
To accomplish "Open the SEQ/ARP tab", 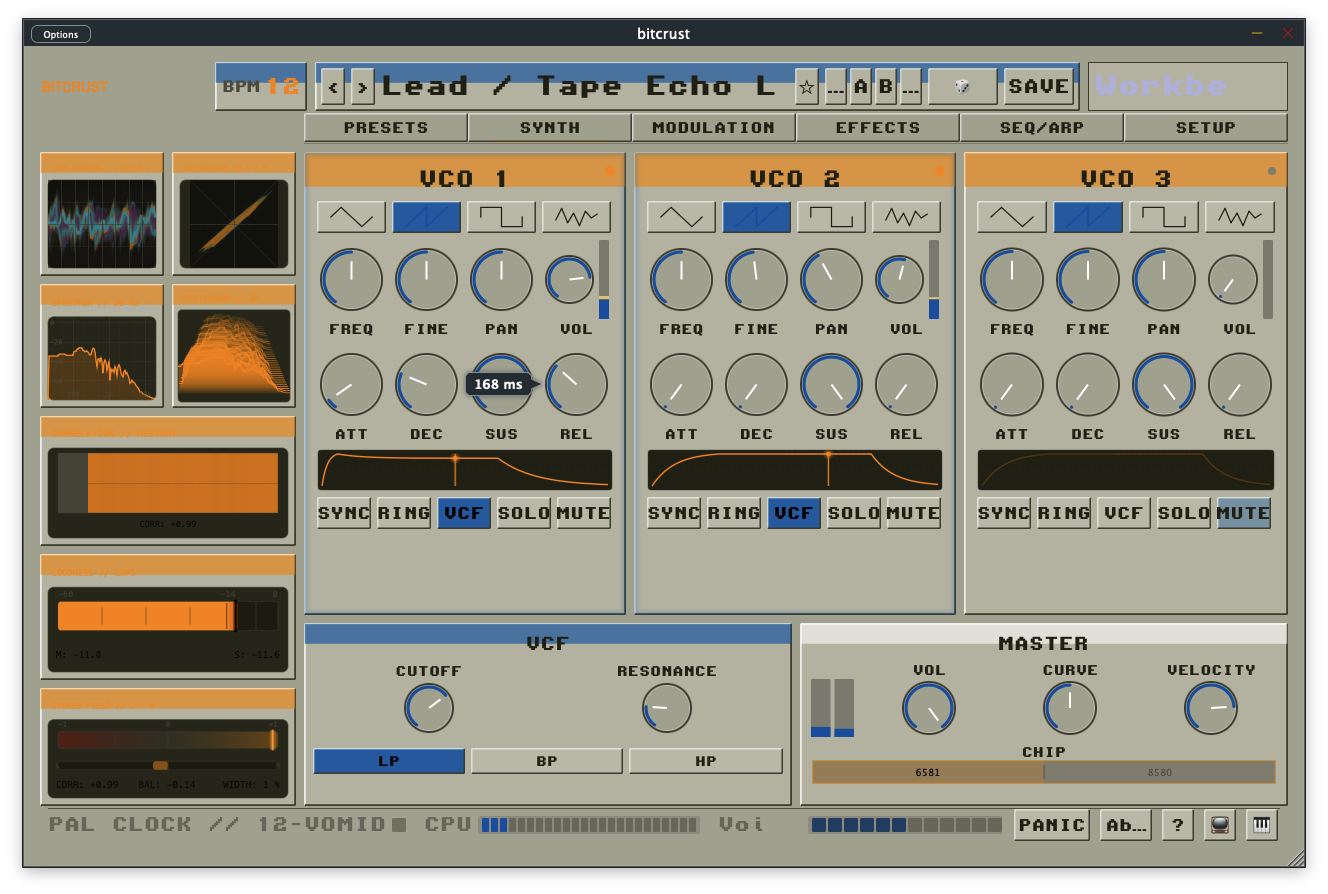I will (1042, 127).
